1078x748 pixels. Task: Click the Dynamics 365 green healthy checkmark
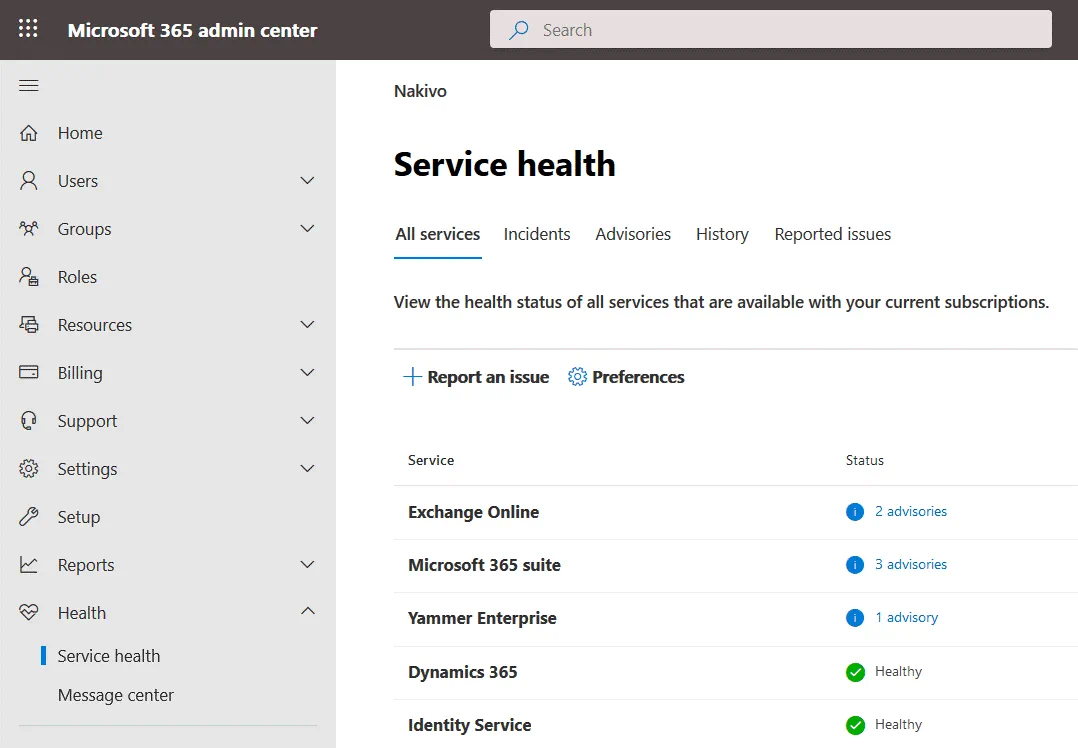tap(855, 672)
